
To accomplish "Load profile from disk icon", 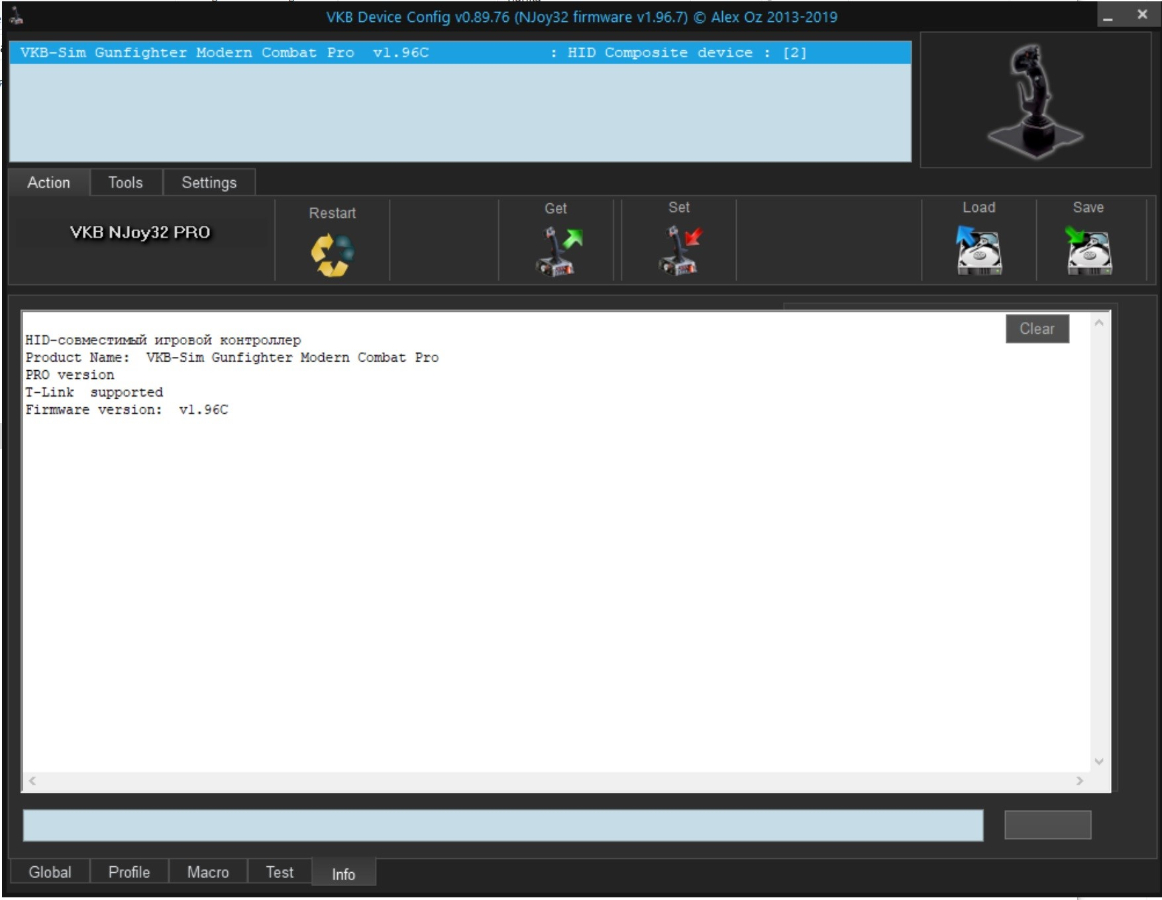I will [978, 250].
